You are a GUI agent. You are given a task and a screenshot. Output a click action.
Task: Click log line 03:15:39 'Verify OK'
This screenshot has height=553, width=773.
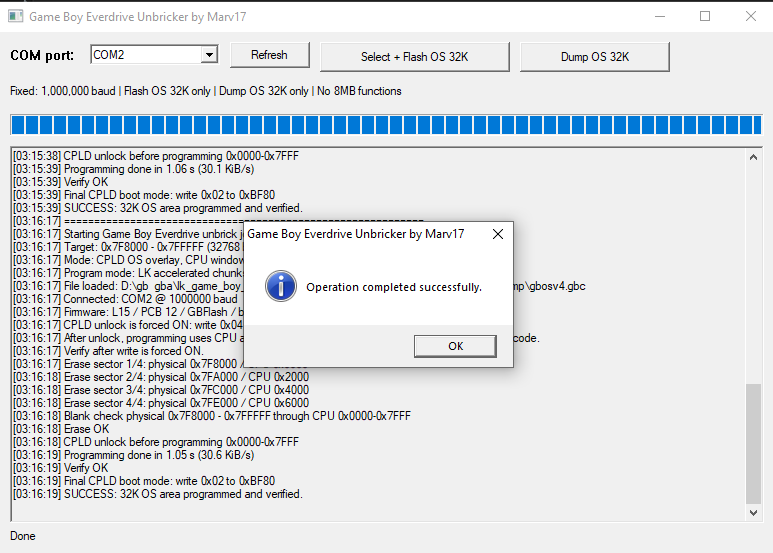coord(60,182)
